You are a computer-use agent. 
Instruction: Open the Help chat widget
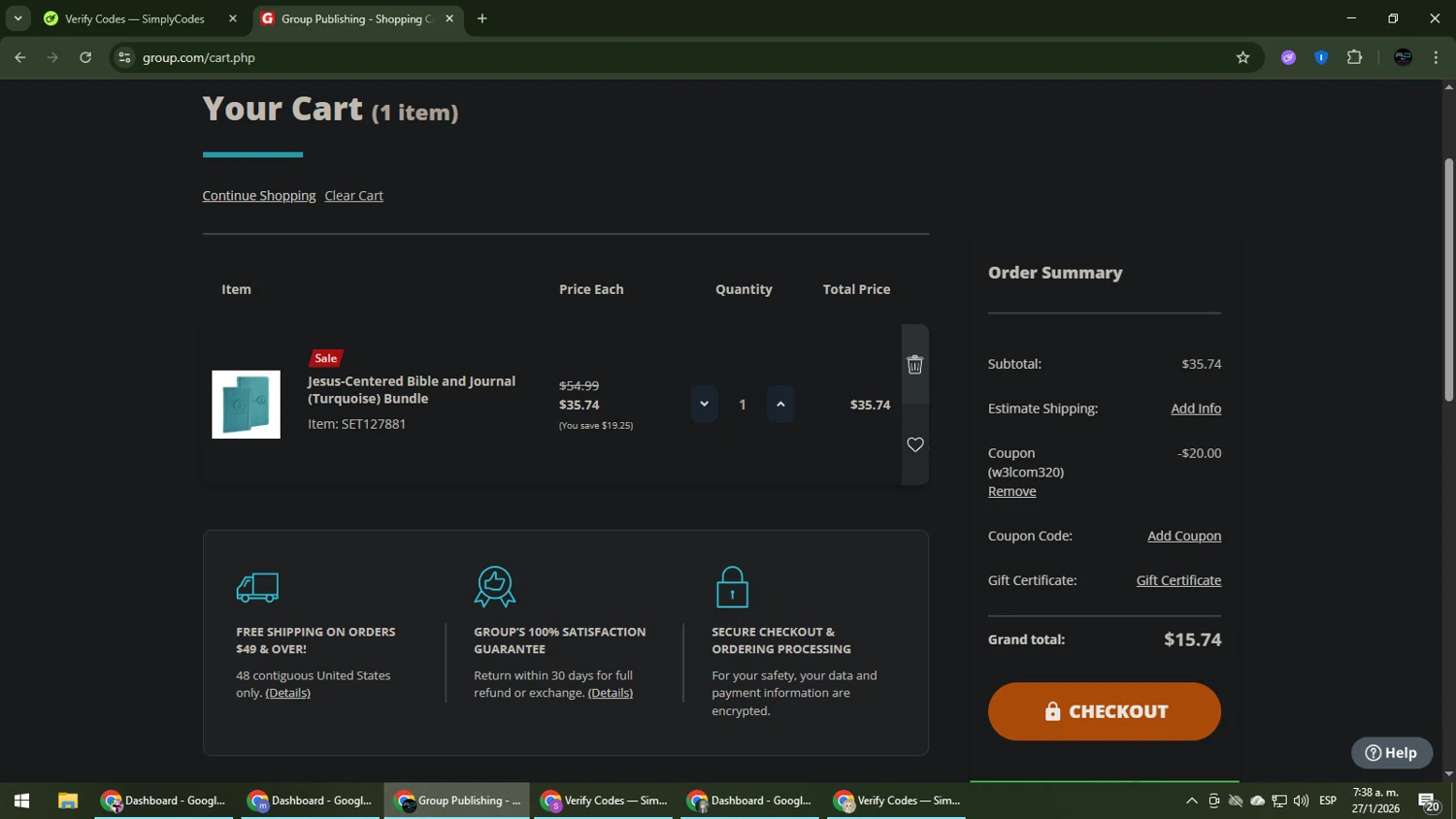tap(1392, 753)
